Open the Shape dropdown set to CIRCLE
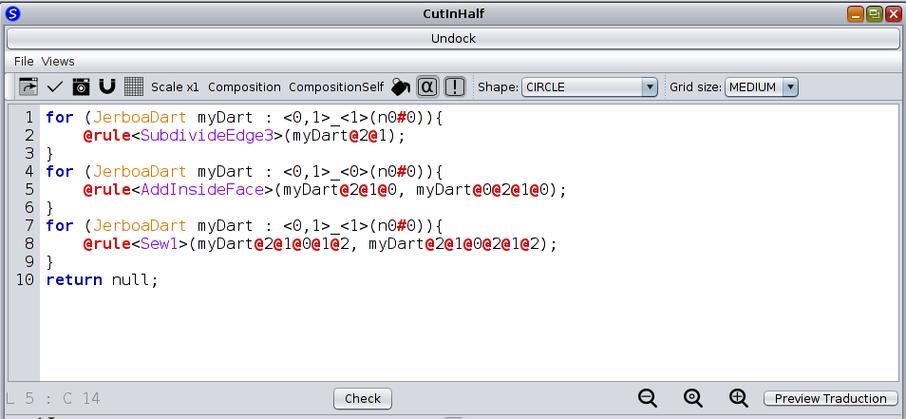The height and width of the screenshot is (419, 906). pos(589,87)
